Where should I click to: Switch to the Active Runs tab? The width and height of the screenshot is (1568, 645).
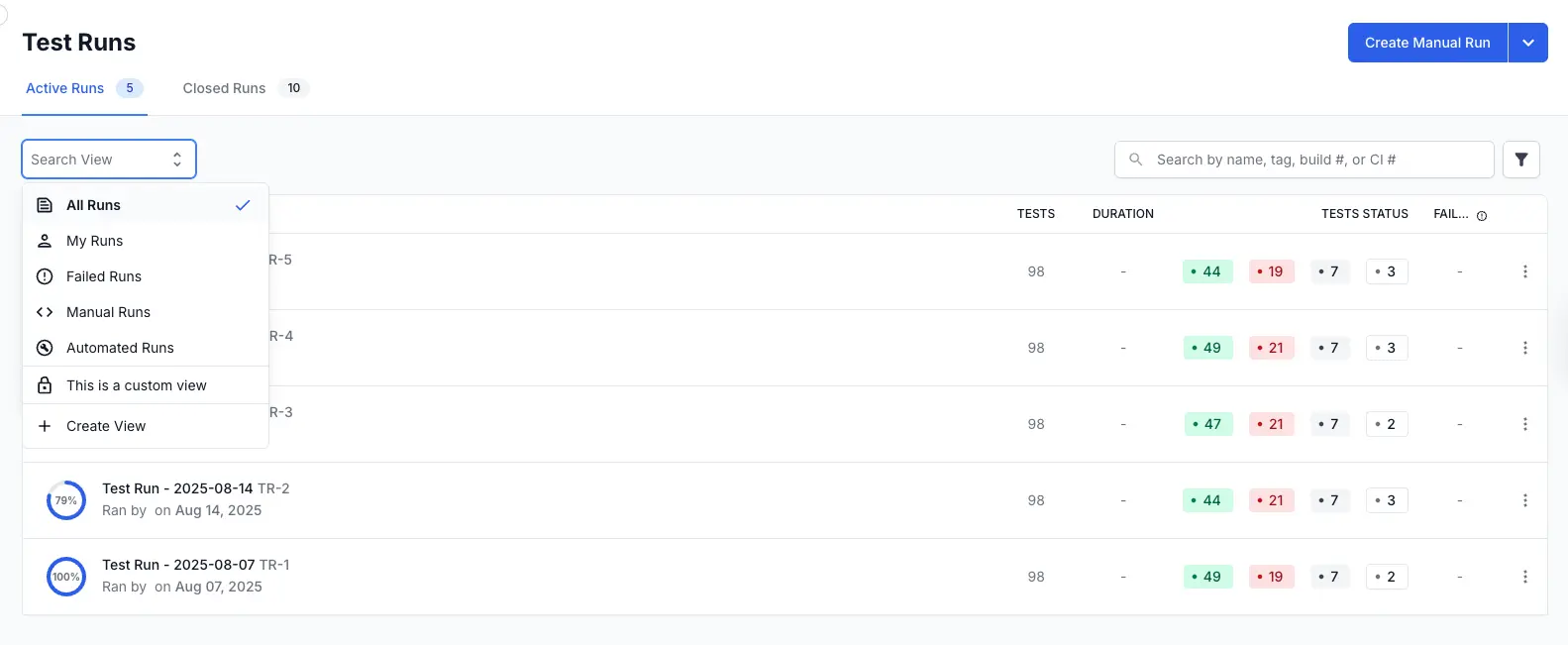click(x=65, y=88)
